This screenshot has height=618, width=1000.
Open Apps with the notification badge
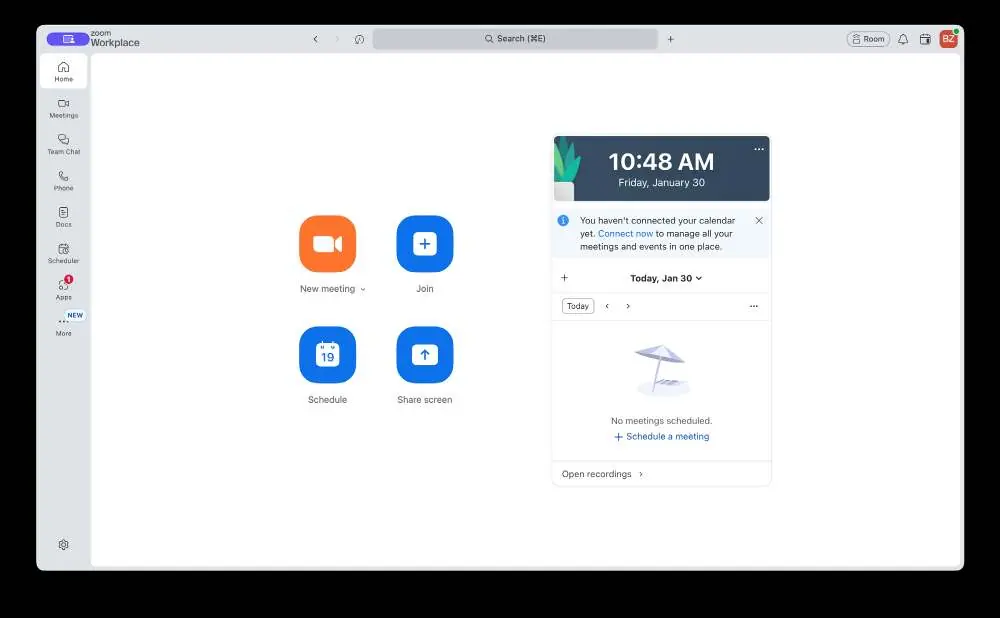point(63,289)
